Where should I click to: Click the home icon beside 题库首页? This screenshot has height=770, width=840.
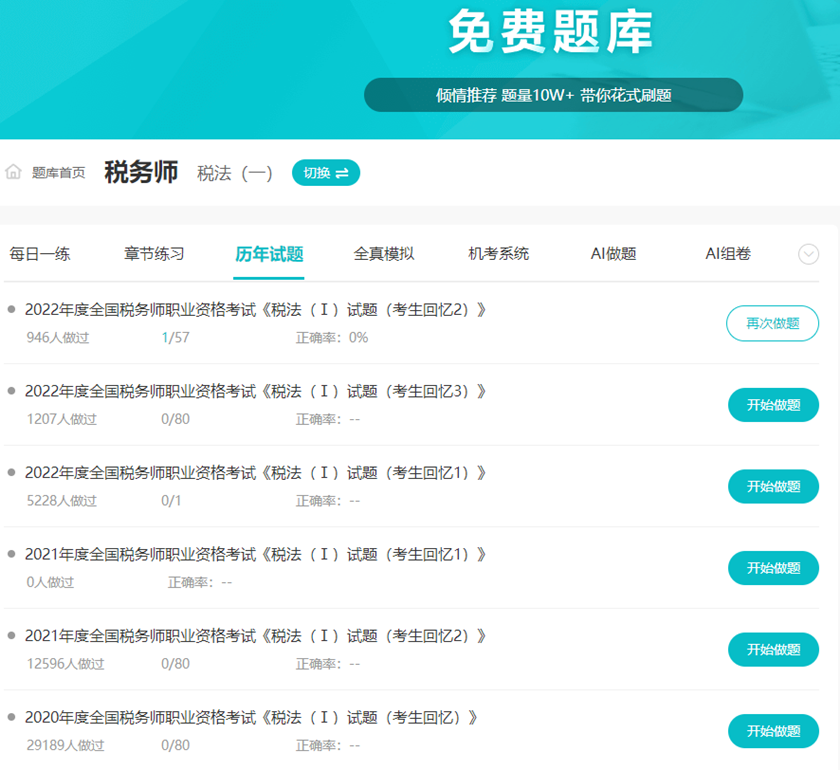[x=13, y=172]
